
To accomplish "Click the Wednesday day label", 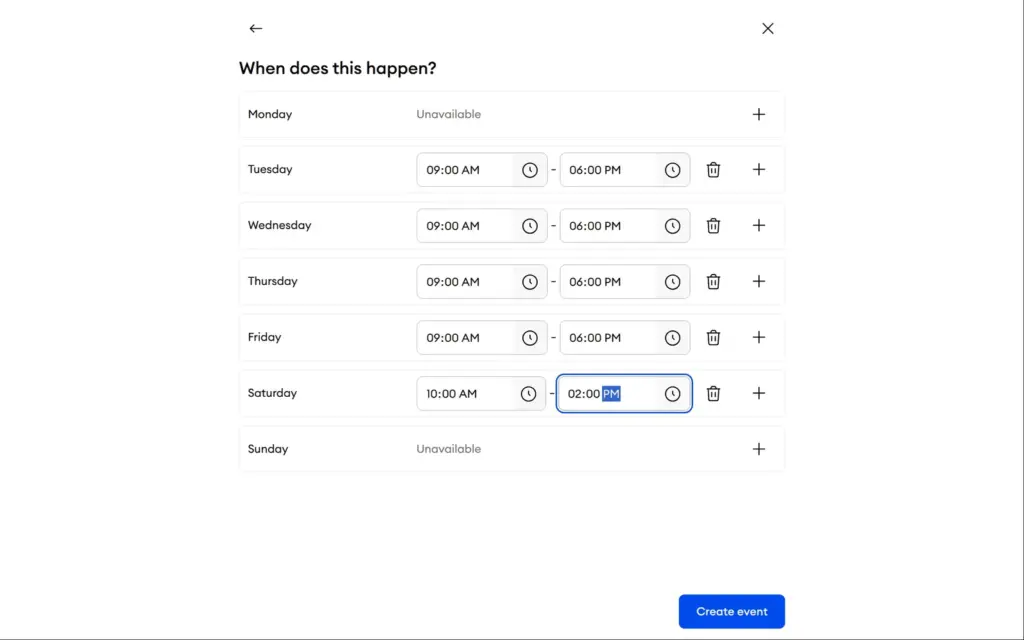I will pos(280,225).
